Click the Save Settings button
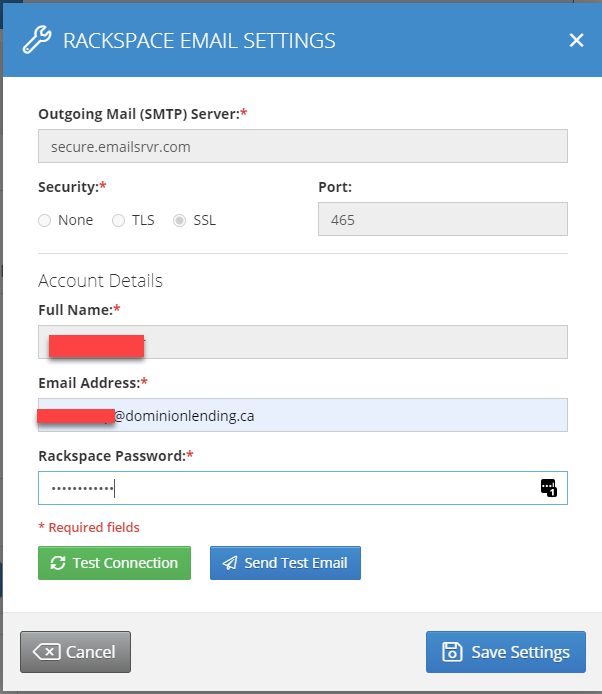The height and width of the screenshot is (694, 602). coord(506,652)
